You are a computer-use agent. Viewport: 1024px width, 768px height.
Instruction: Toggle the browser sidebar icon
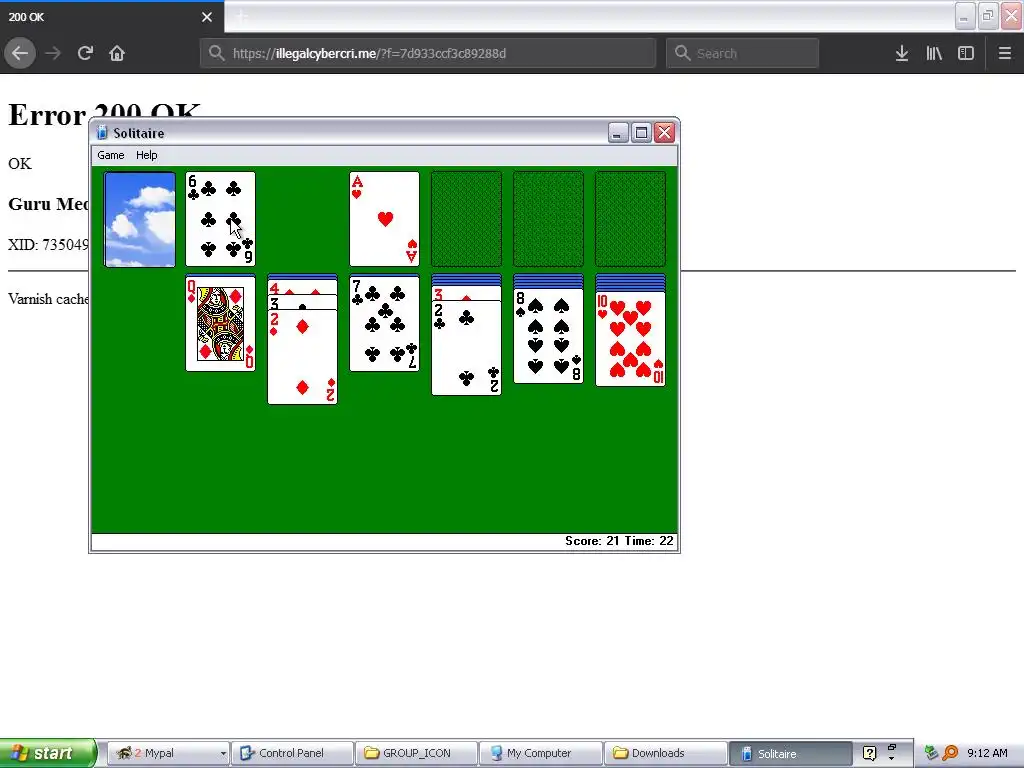point(966,53)
